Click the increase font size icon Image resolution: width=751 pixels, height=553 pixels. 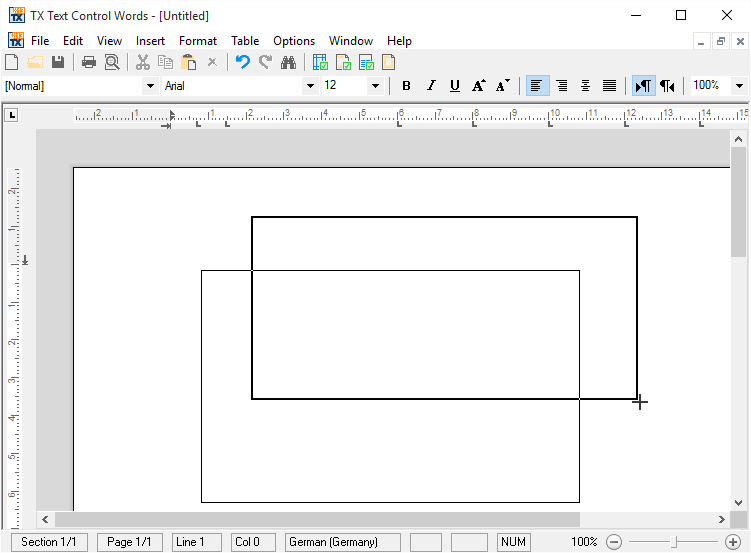[479, 86]
